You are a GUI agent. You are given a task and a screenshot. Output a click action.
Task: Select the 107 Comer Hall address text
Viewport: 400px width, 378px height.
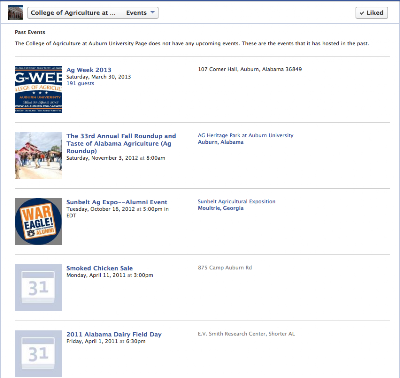[x=250, y=69]
